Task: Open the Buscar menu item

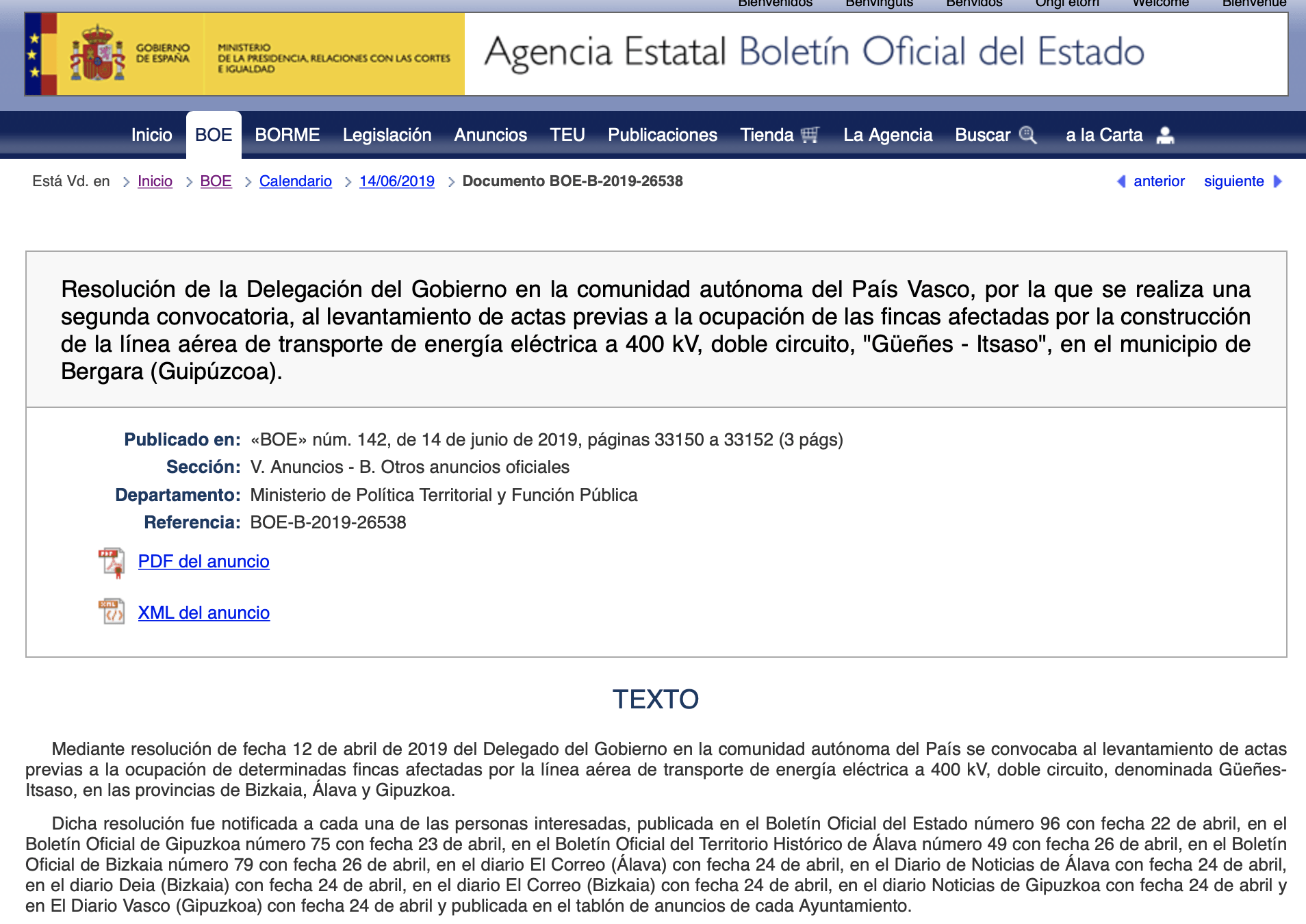Action: pos(982,135)
